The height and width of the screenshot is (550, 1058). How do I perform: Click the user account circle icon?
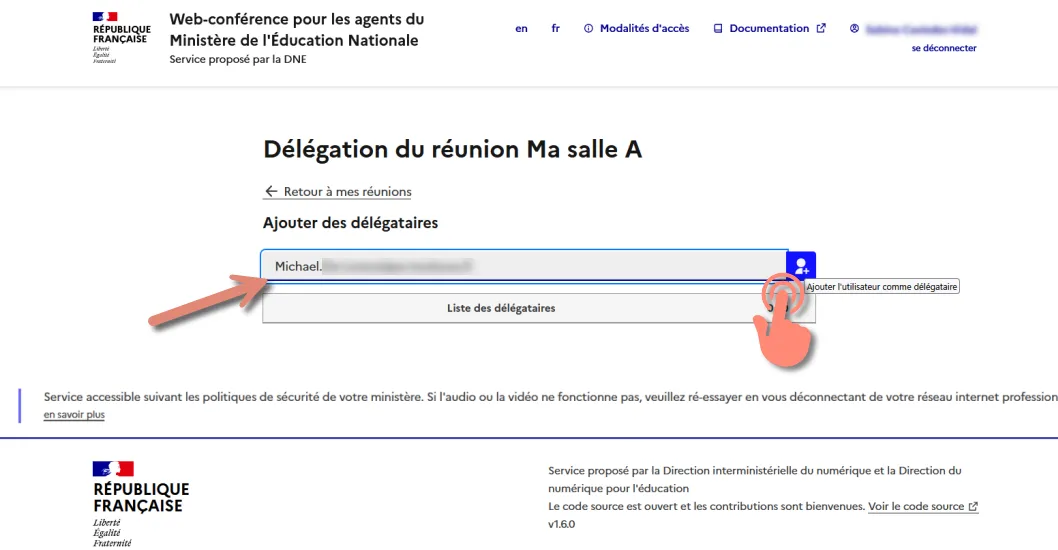tap(854, 28)
